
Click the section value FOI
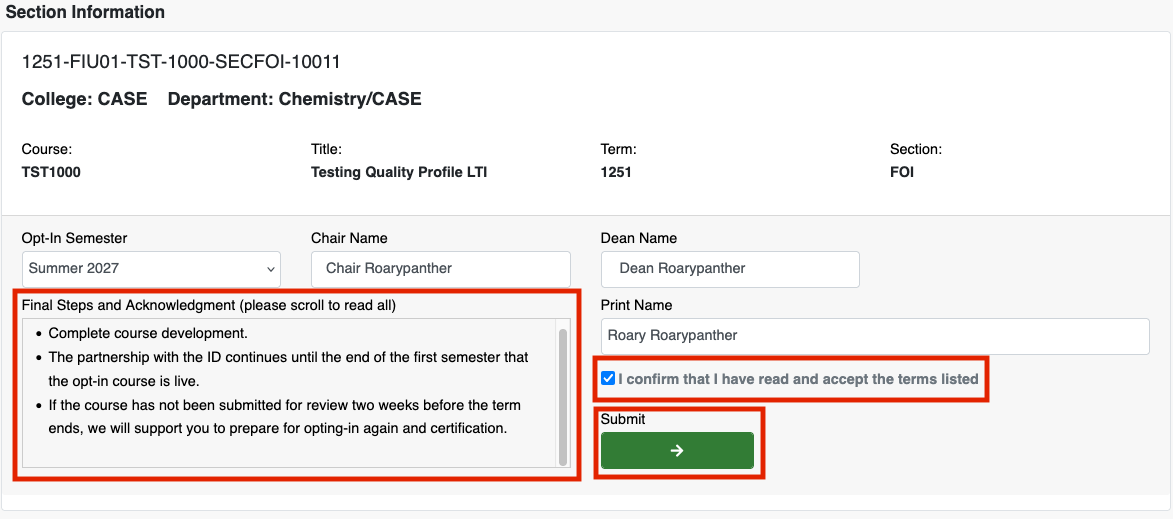[x=901, y=173]
